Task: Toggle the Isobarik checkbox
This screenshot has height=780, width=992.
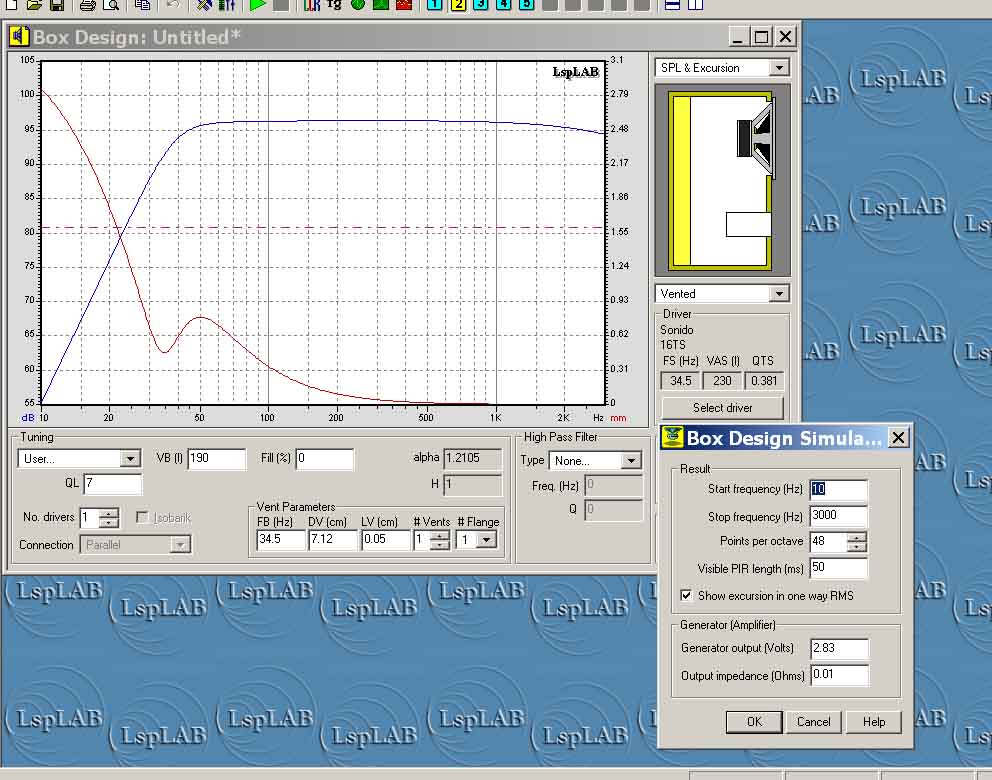Action: (x=142, y=518)
